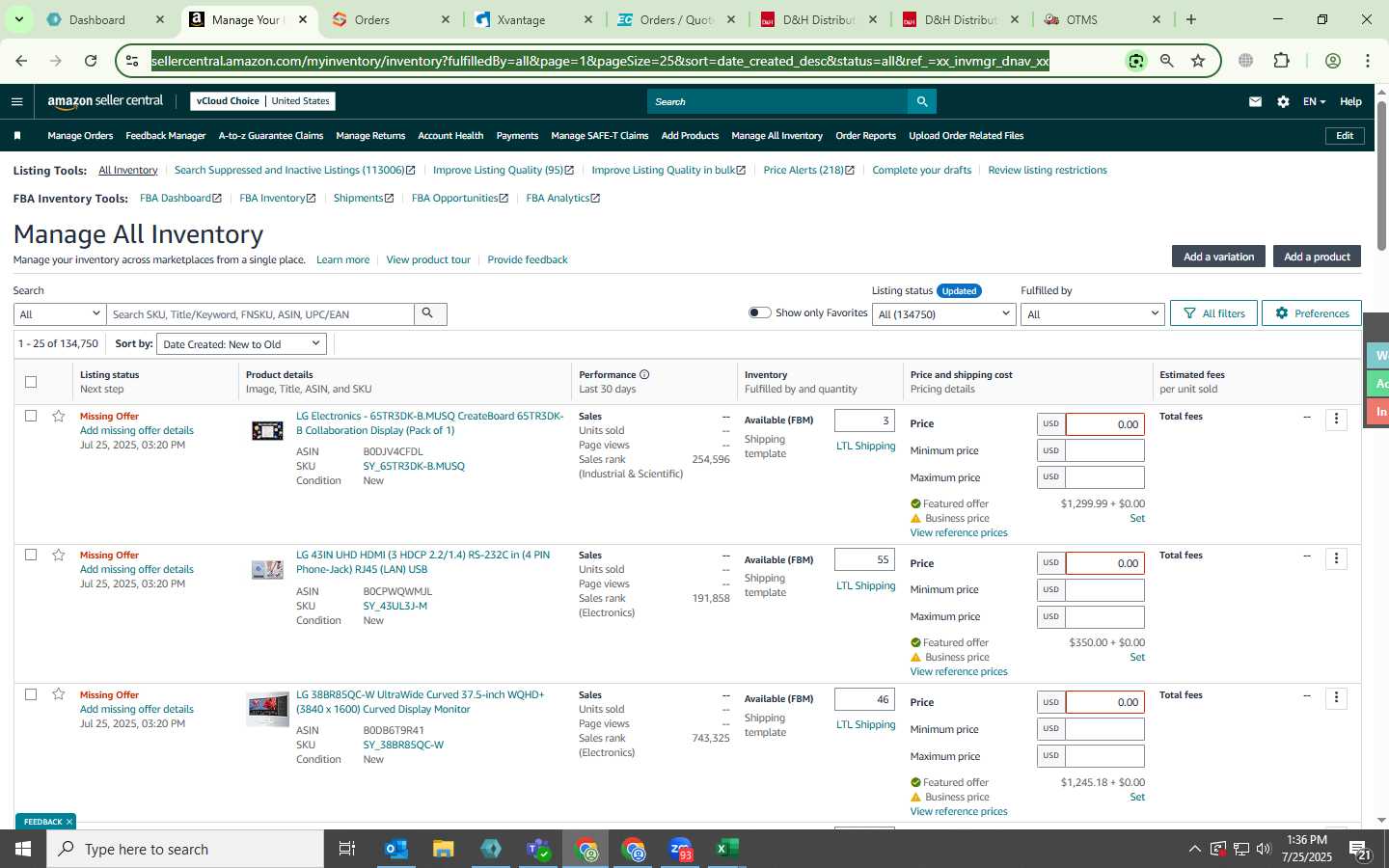Open File Explorer from the taskbar

point(443,849)
